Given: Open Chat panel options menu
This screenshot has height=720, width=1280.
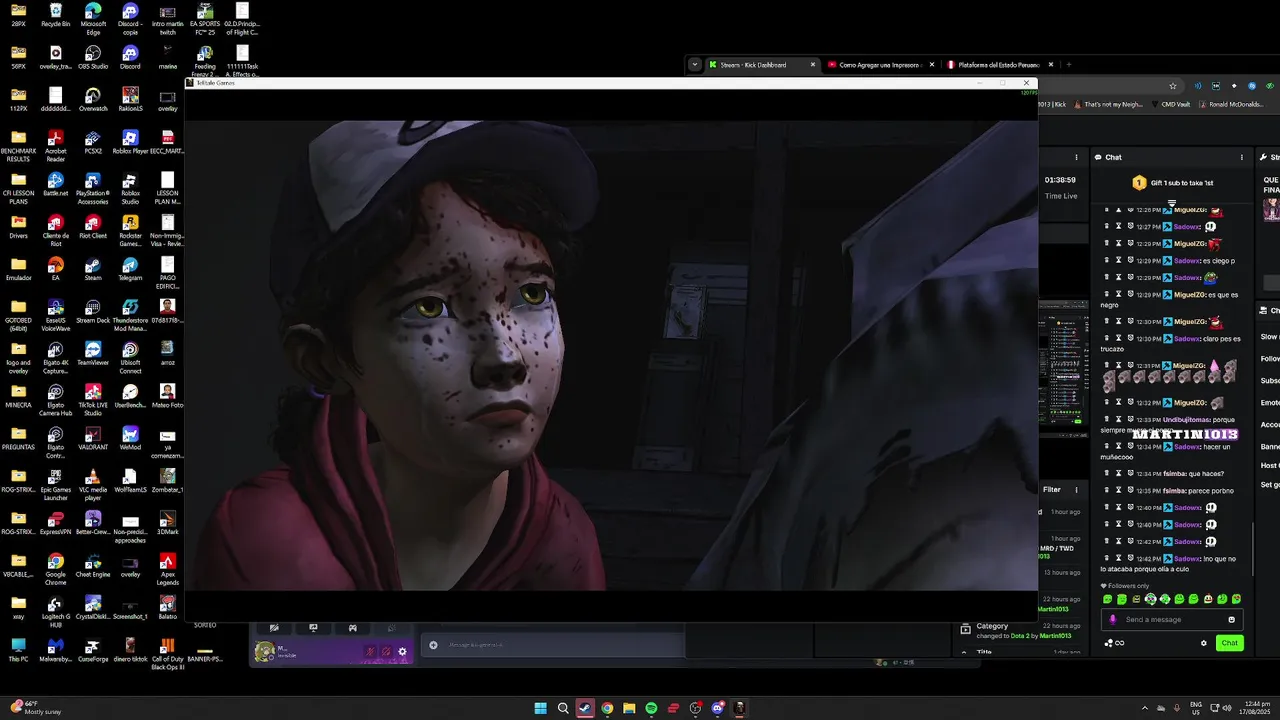Looking at the screenshot, I should (1242, 157).
